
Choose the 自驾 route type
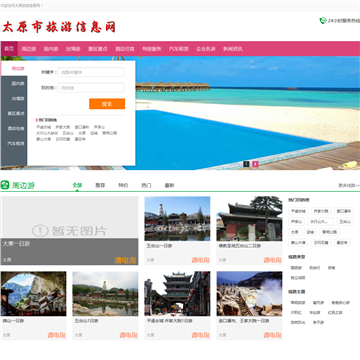click(331, 268)
